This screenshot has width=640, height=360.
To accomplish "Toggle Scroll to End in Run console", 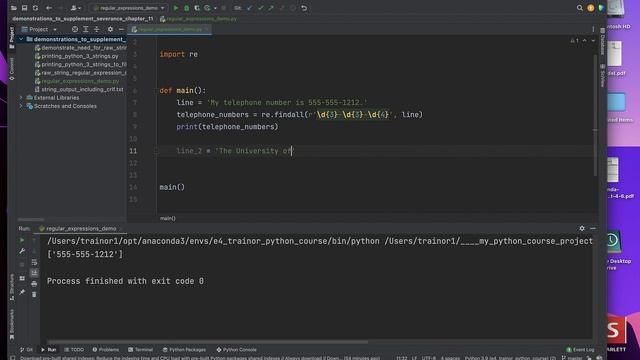I will click(34, 273).
